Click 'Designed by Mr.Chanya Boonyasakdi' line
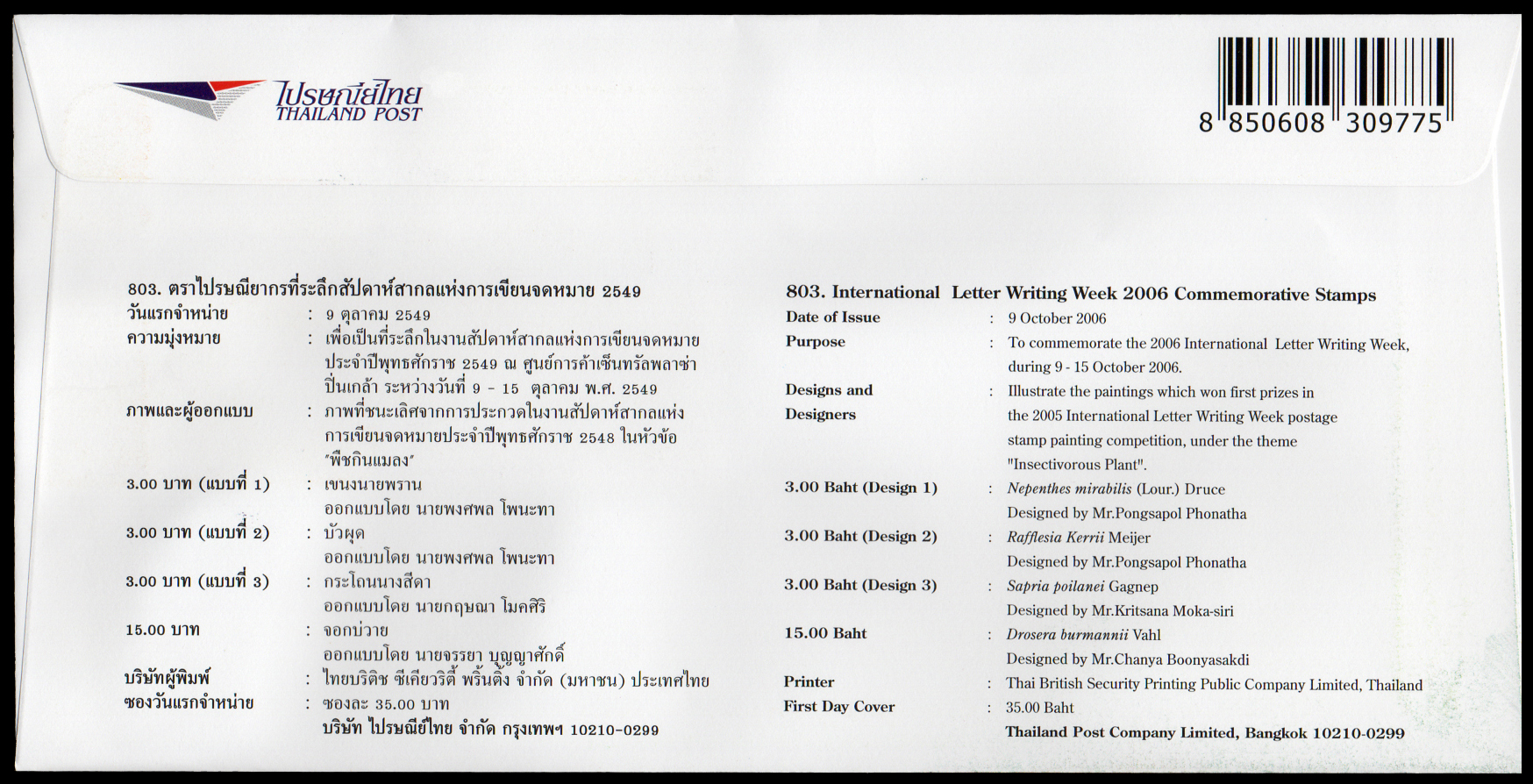 (1127, 659)
